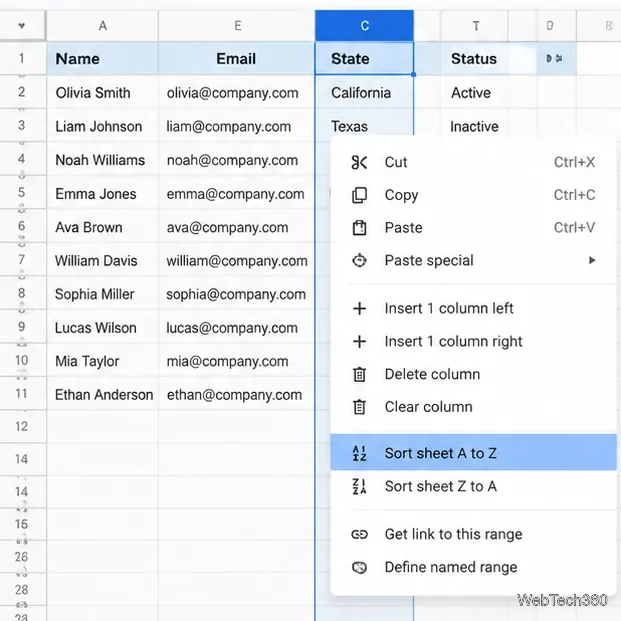Open Paste special menu entry
The image size is (621, 621).
pyautogui.click(x=473, y=261)
